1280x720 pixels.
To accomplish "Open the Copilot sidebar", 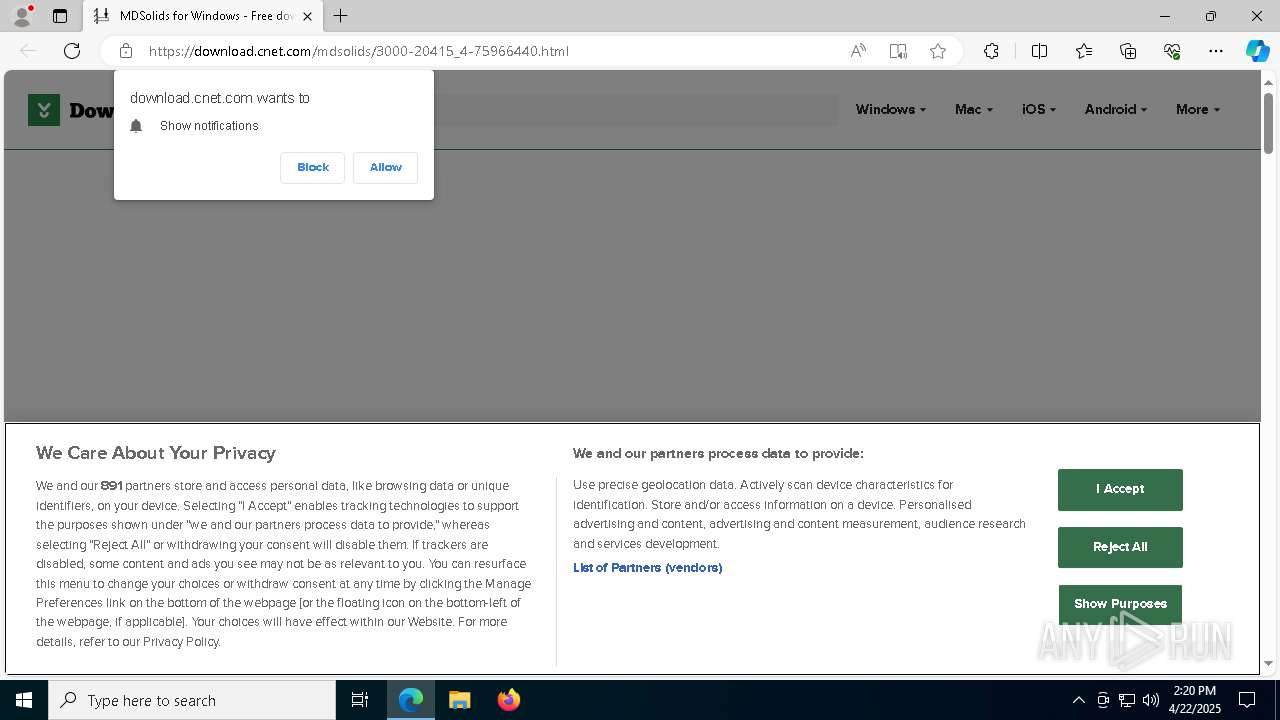I will (1257, 51).
